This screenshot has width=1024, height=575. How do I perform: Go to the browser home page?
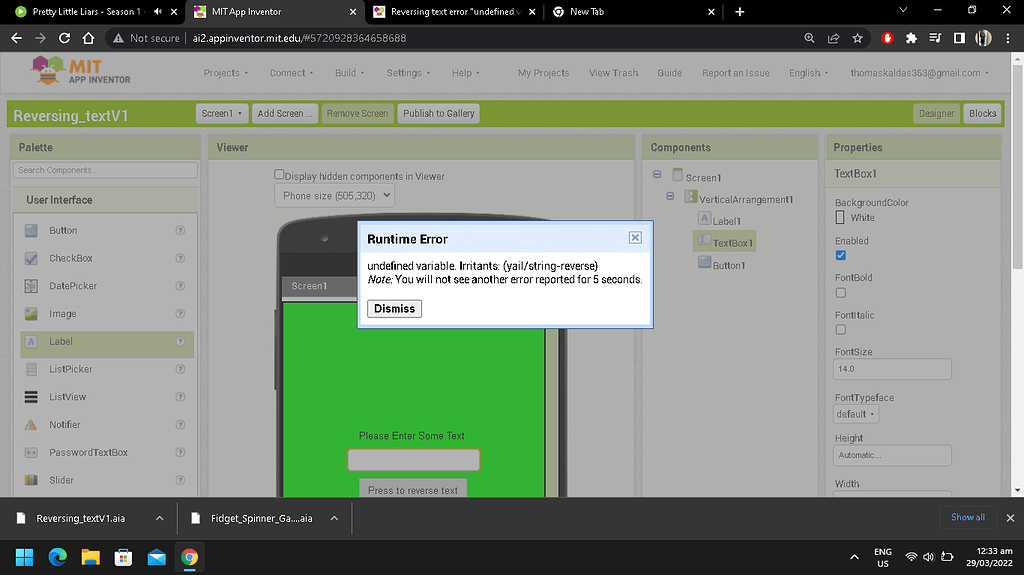88,38
